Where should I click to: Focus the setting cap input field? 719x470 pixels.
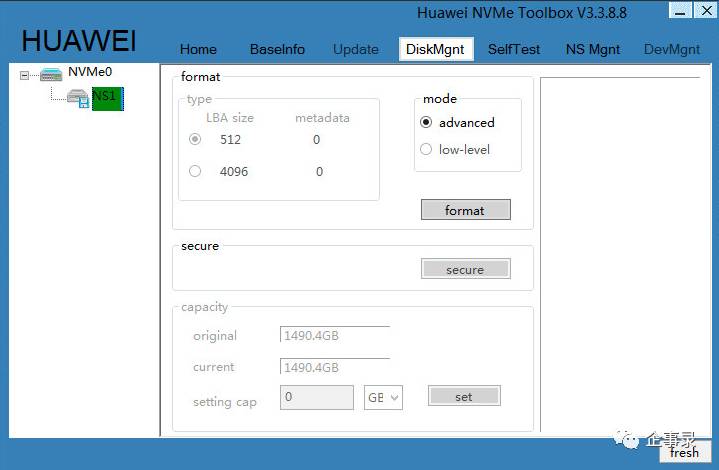tap(317, 397)
